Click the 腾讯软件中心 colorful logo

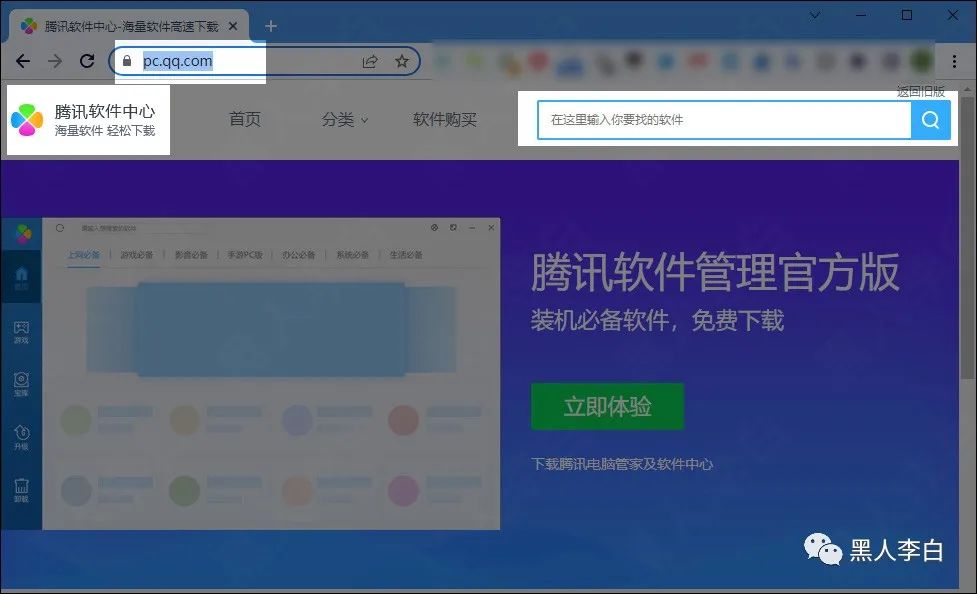pos(27,120)
